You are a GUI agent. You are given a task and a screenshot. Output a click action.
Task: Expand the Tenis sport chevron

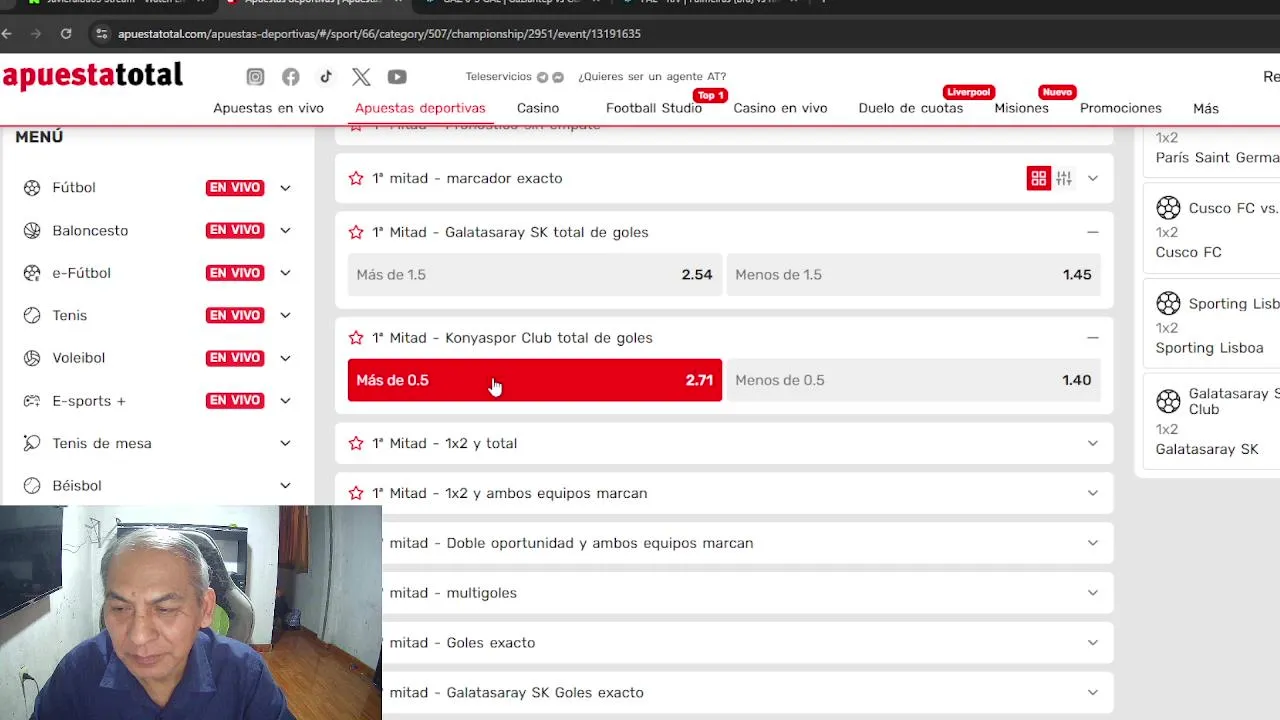(x=285, y=315)
